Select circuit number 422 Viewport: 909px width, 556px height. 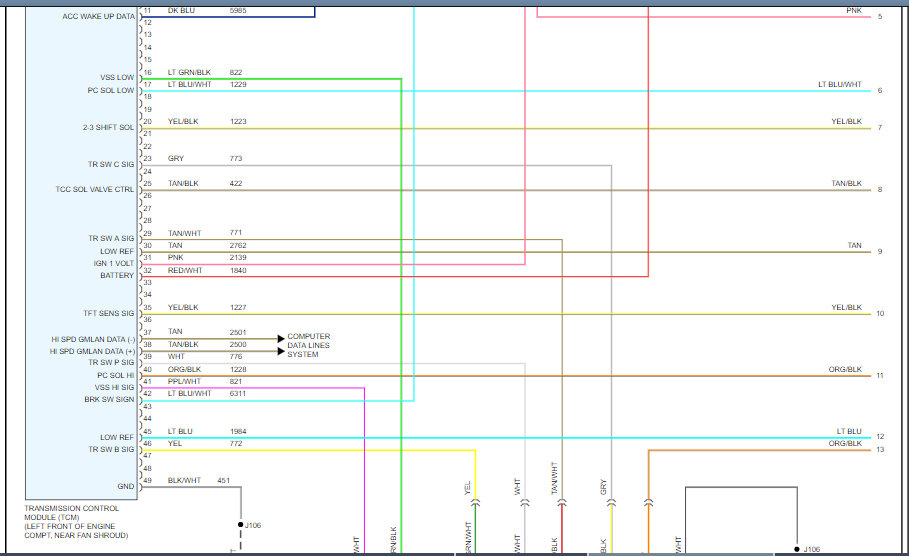coord(236,183)
